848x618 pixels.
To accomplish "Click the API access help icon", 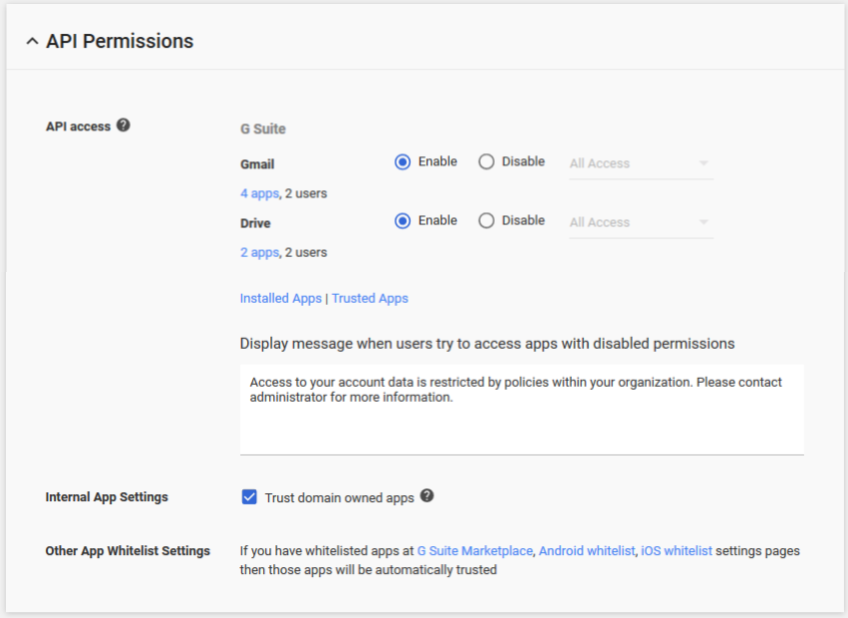I will tap(123, 125).
